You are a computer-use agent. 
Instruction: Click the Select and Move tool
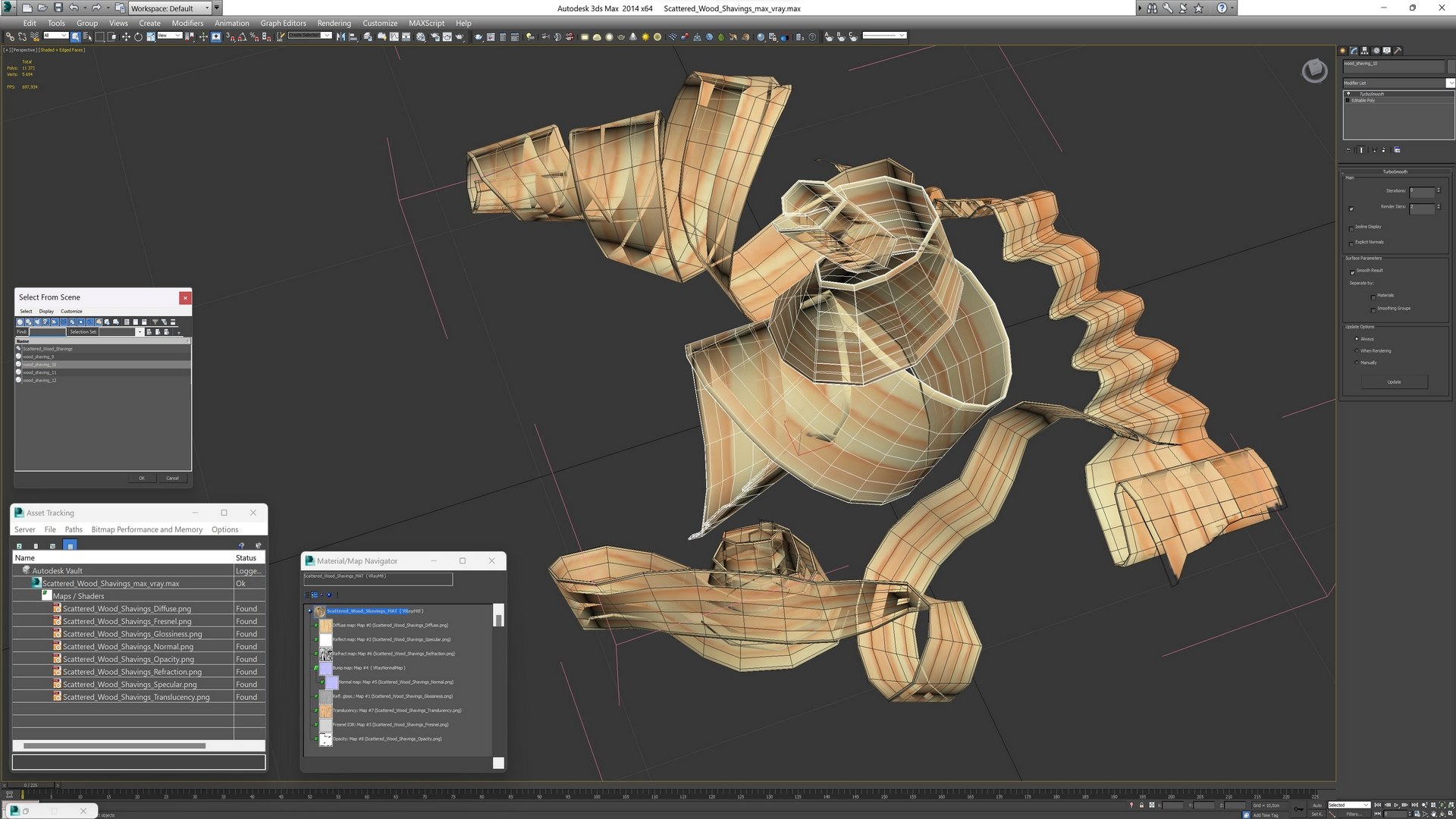126,36
